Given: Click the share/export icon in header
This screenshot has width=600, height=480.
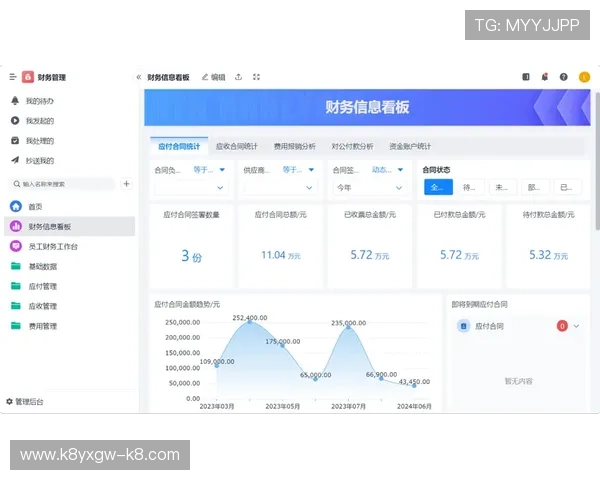Looking at the screenshot, I should click(x=238, y=77).
